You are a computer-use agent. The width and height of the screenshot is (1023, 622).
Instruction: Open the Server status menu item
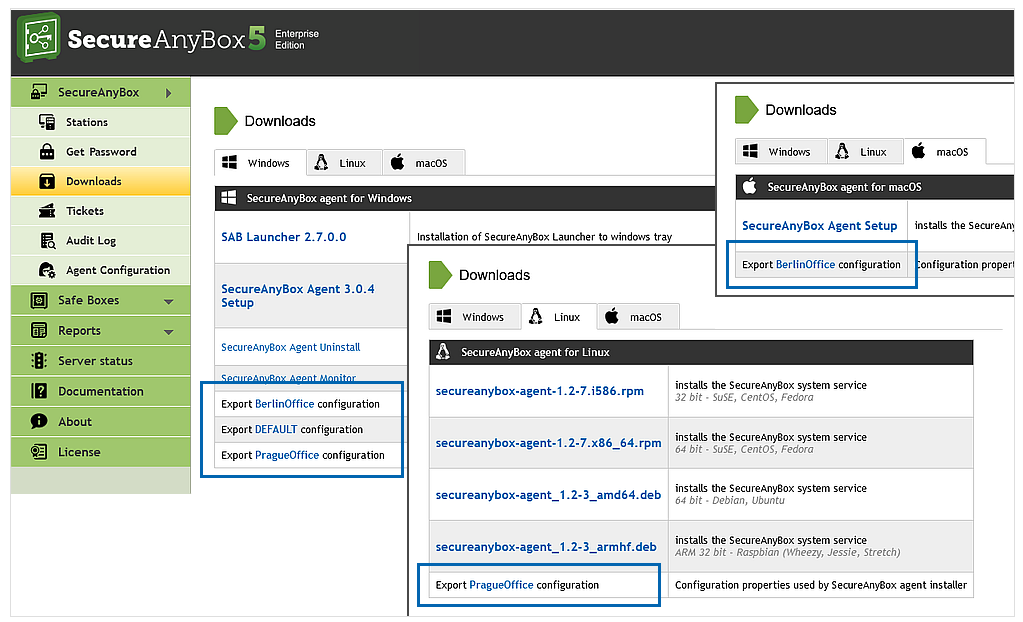[x=100, y=361]
